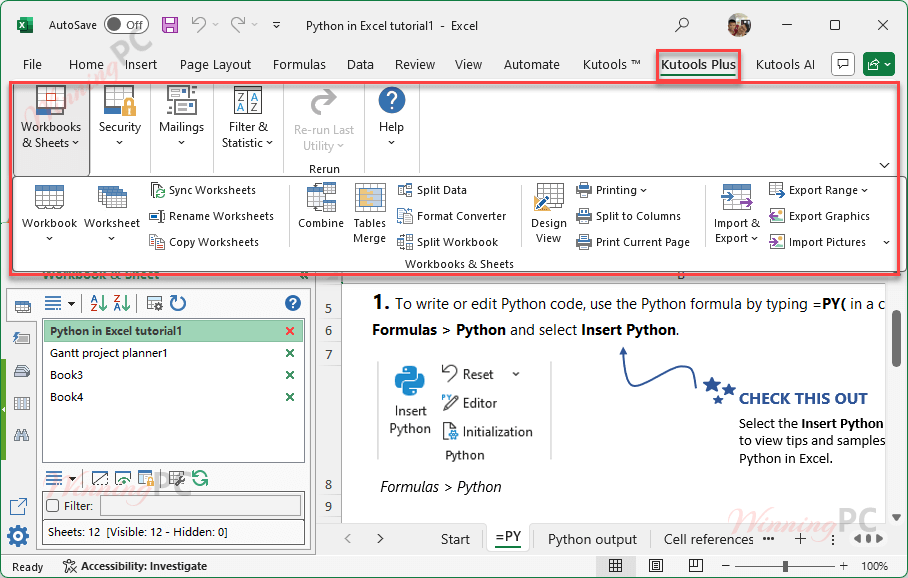This screenshot has width=908, height=578.
Task: Open Import & Export dropdown
Action: (x=737, y=213)
